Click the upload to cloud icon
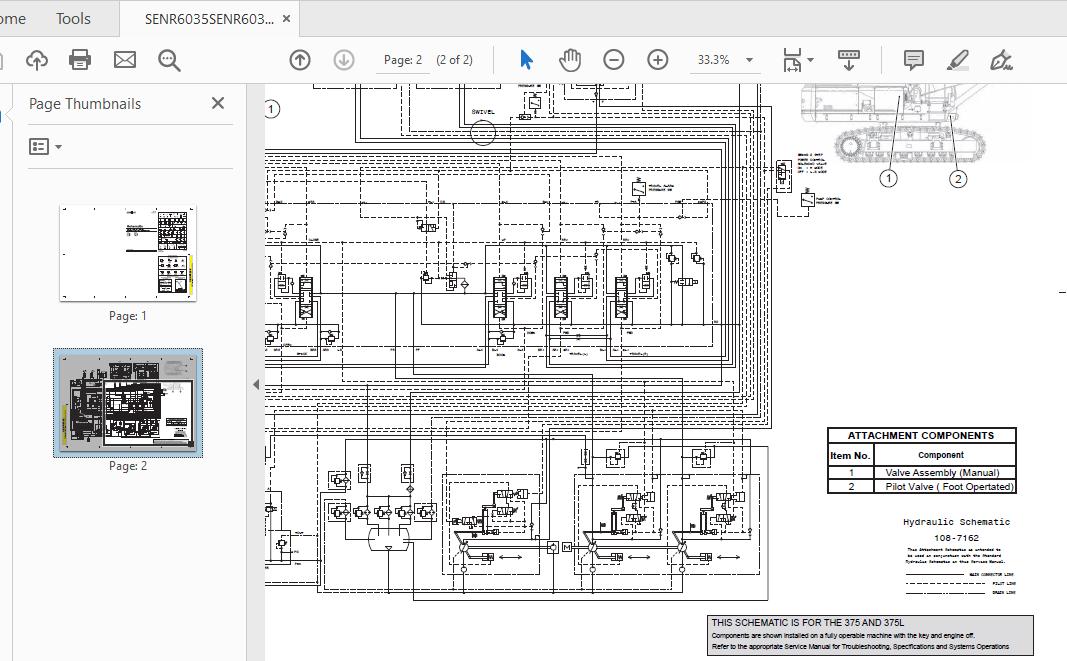 [36, 60]
